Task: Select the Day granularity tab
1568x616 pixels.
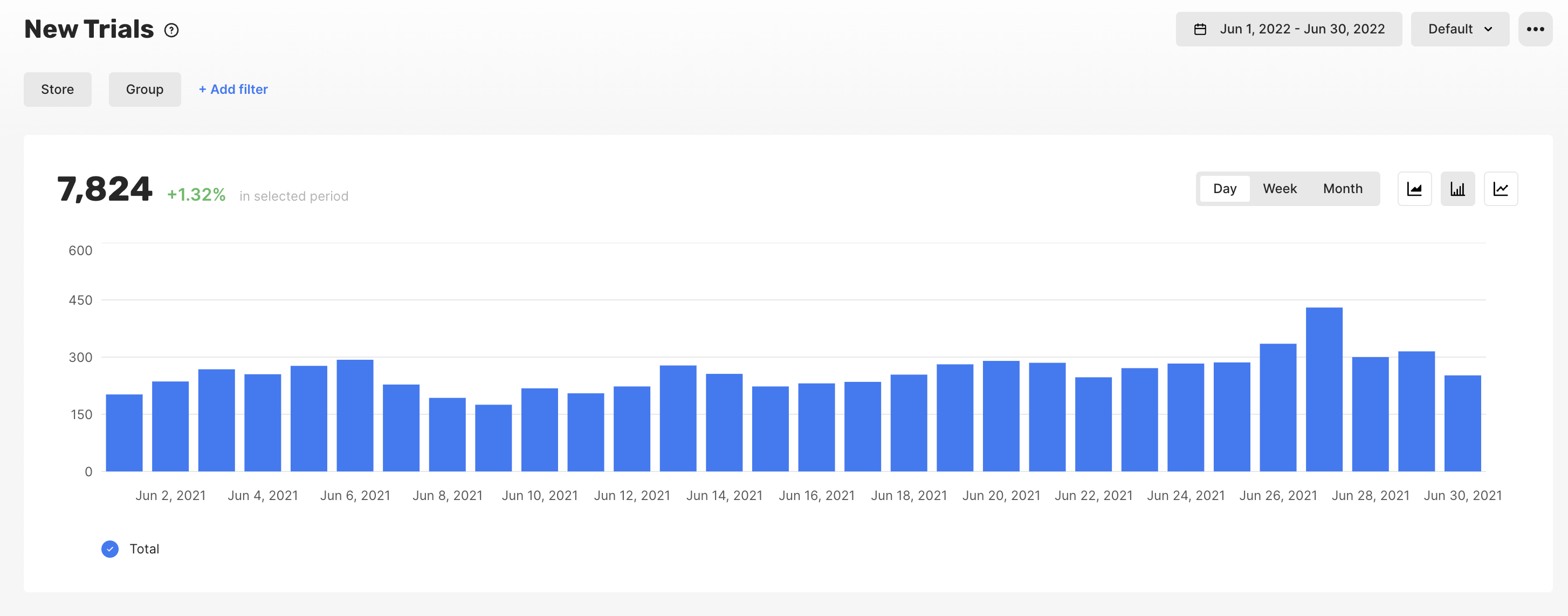Action: point(1224,189)
